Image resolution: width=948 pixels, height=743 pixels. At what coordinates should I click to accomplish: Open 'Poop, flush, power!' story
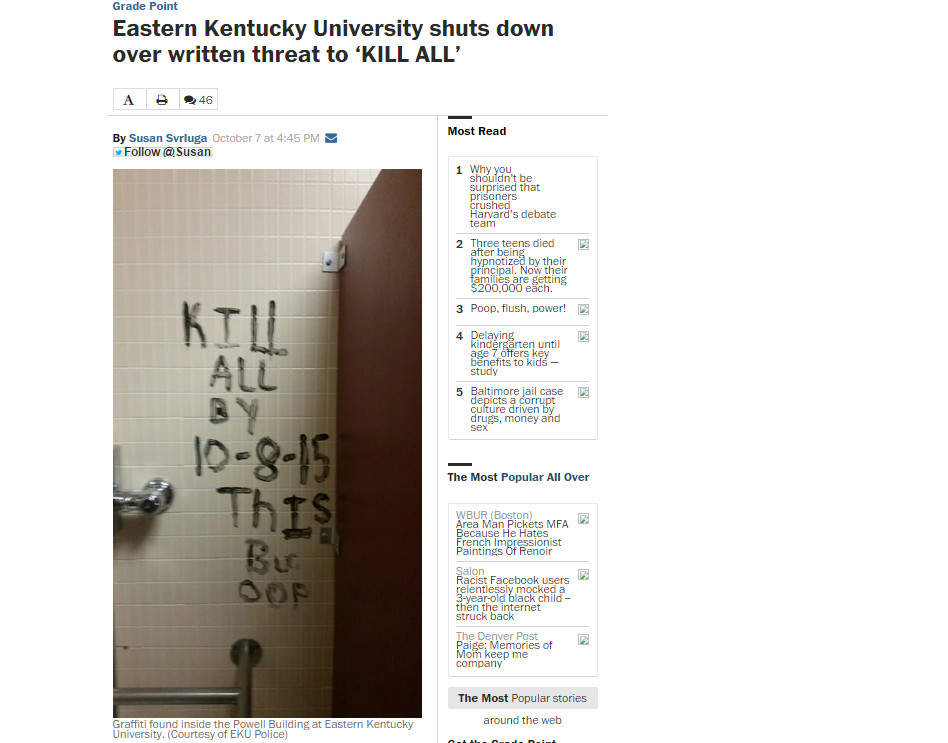point(518,308)
